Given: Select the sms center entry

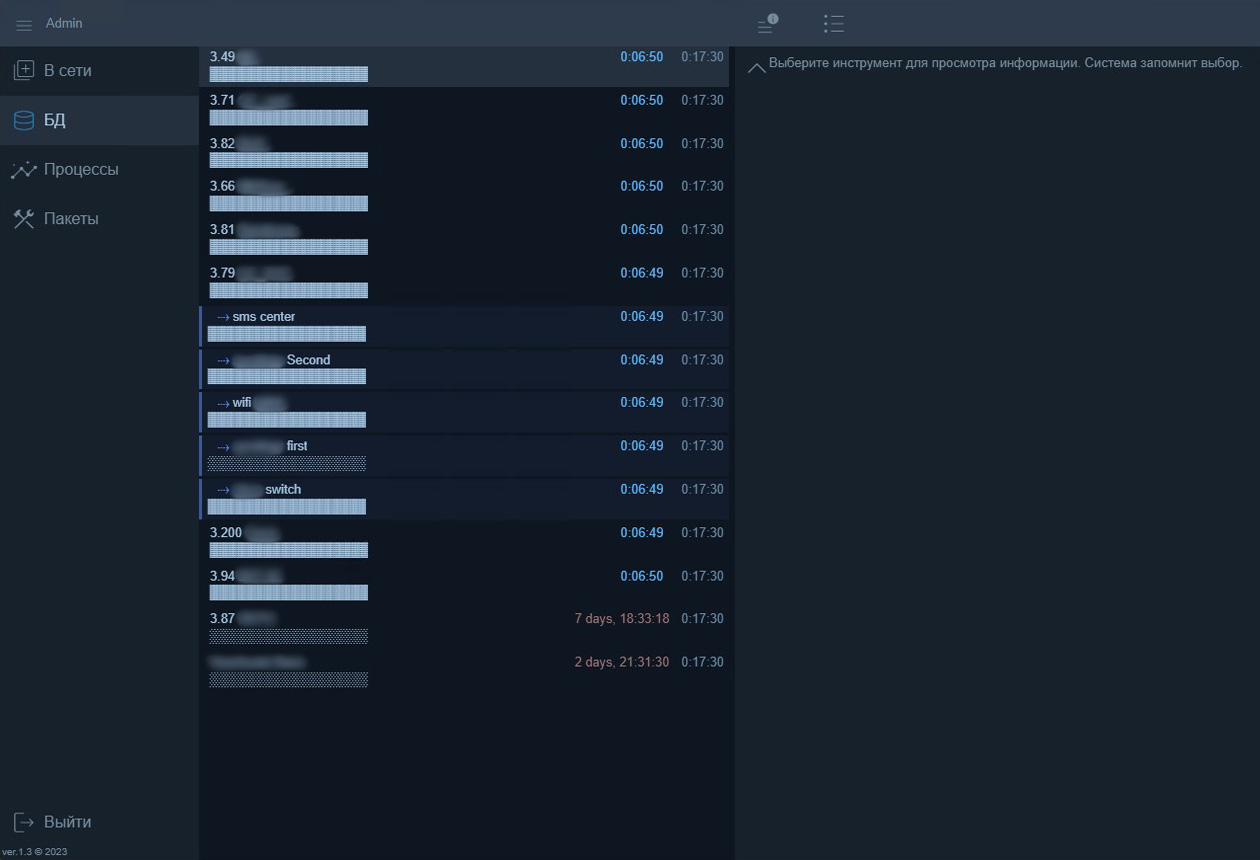Looking at the screenshot, I should coord(264,317).
